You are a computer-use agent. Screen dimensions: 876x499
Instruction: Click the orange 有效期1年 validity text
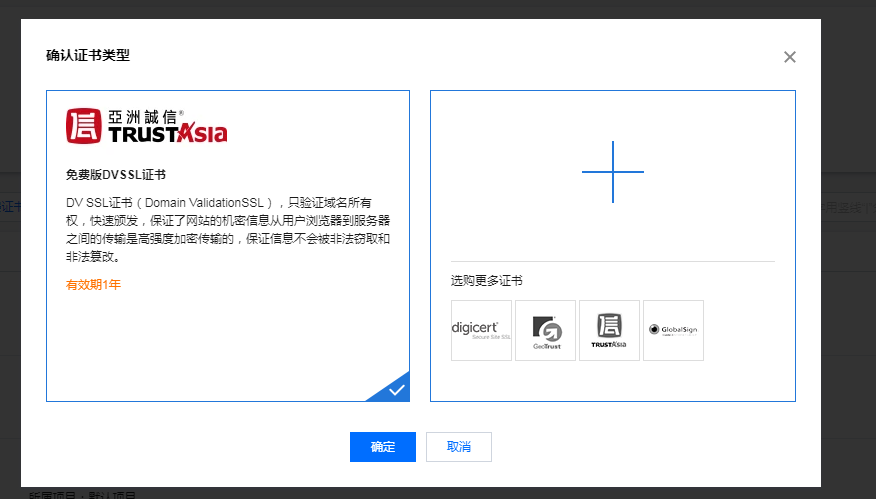point(93,285)
